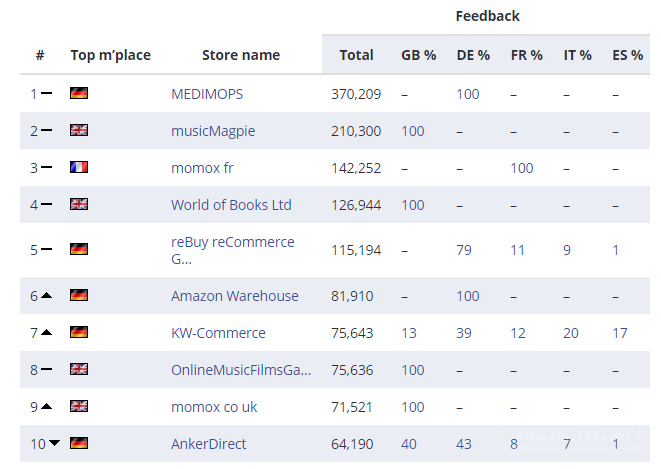Open the KW-Commerce store link
The image size is (661, 469).
point(218,333)
